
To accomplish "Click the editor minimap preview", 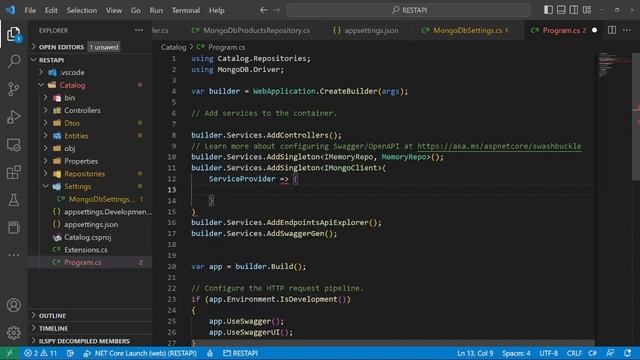I will click(x=614, y=65).
